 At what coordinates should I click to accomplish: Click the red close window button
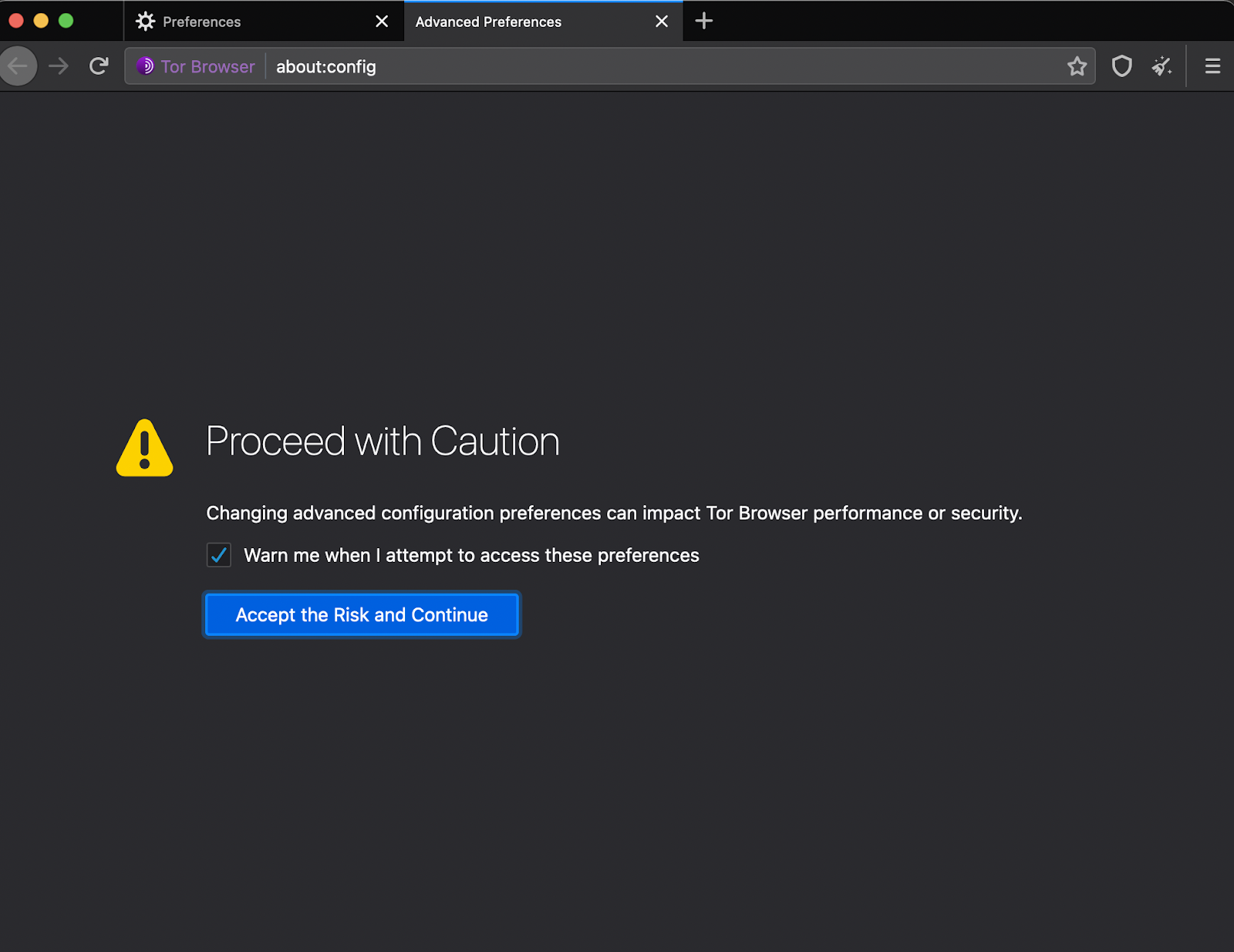pyautogui.click(x=16, y=21)
